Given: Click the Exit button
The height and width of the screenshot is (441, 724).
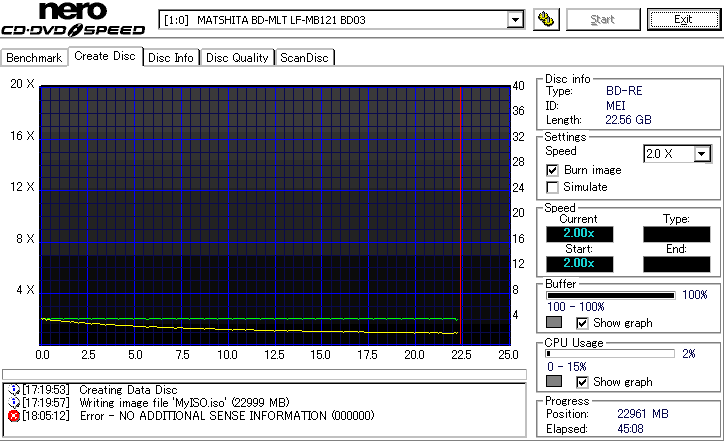Looking at the screenshot, I should click(x=683, y=19).
